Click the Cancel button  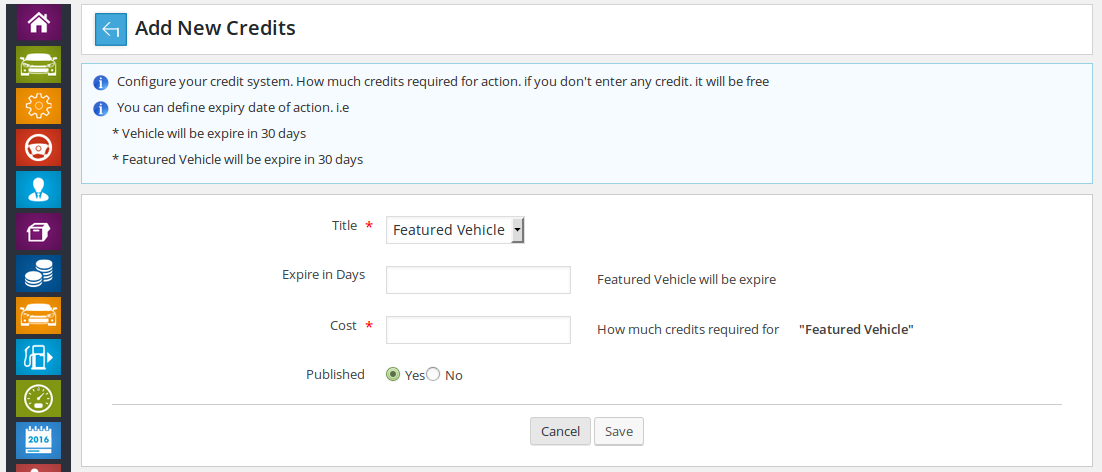pos(560,431)
